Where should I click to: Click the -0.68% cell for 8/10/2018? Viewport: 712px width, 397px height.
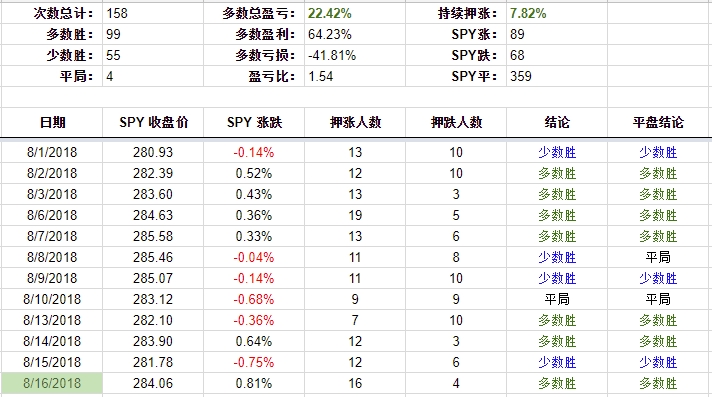[254, 299]
